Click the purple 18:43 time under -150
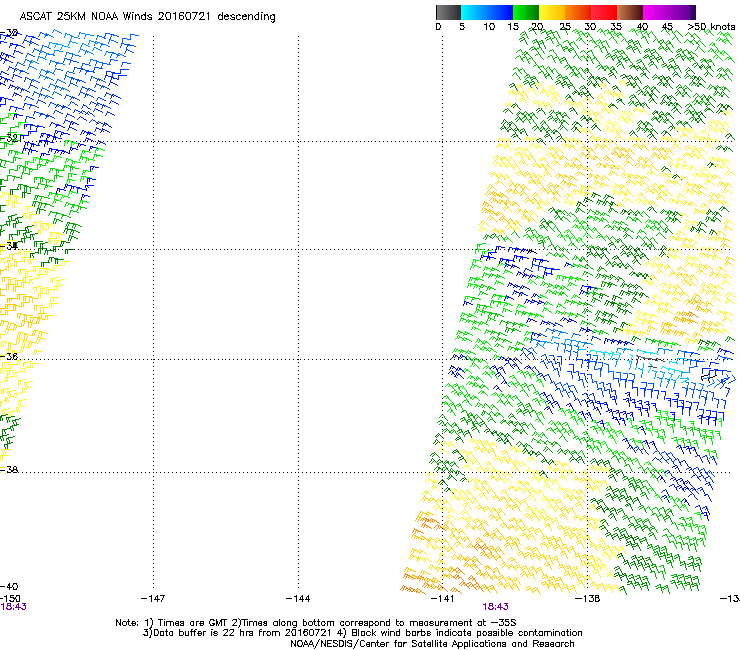Screen dimensions: 740x650 [x=13, y=607]
